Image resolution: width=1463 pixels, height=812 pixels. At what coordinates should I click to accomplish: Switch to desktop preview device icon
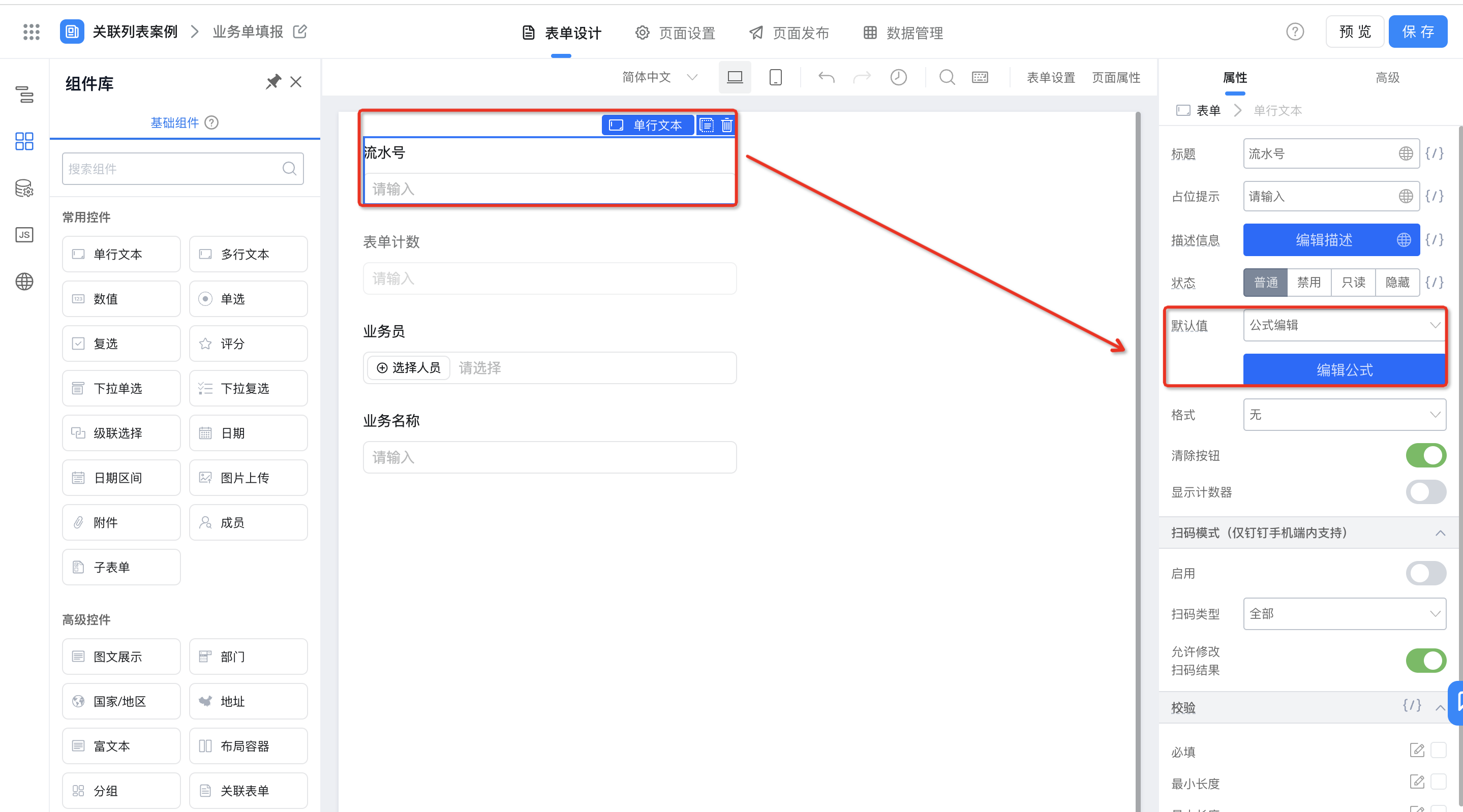[x=735, y=77]
